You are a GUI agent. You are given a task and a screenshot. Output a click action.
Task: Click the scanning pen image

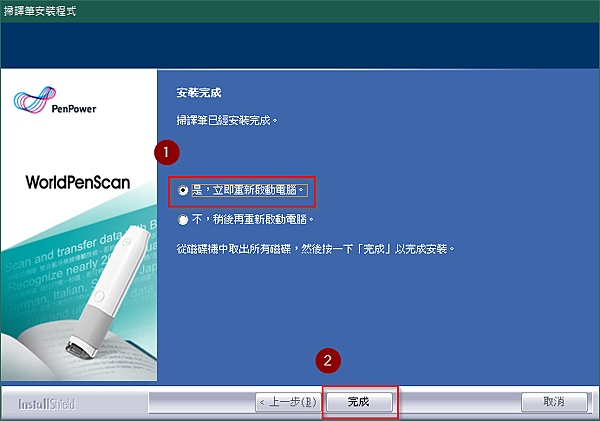pos(109,291)
